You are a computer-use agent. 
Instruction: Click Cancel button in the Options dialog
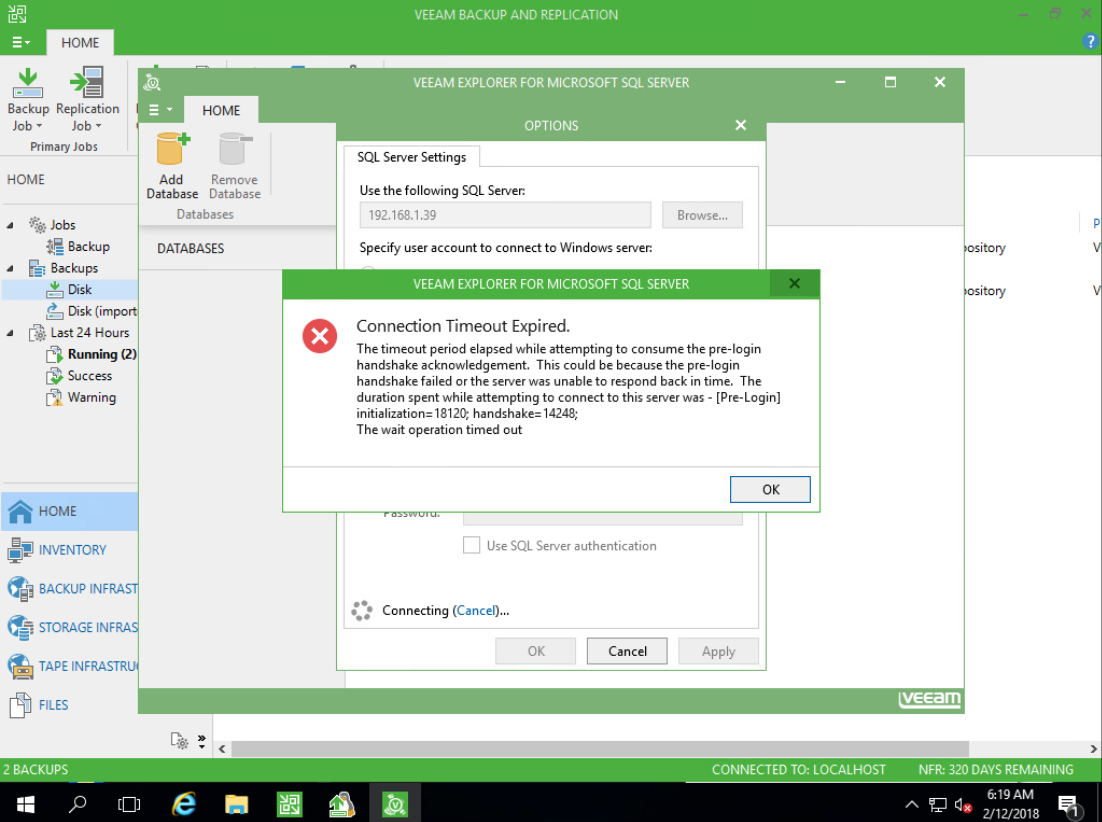click(x=627, y=651)
